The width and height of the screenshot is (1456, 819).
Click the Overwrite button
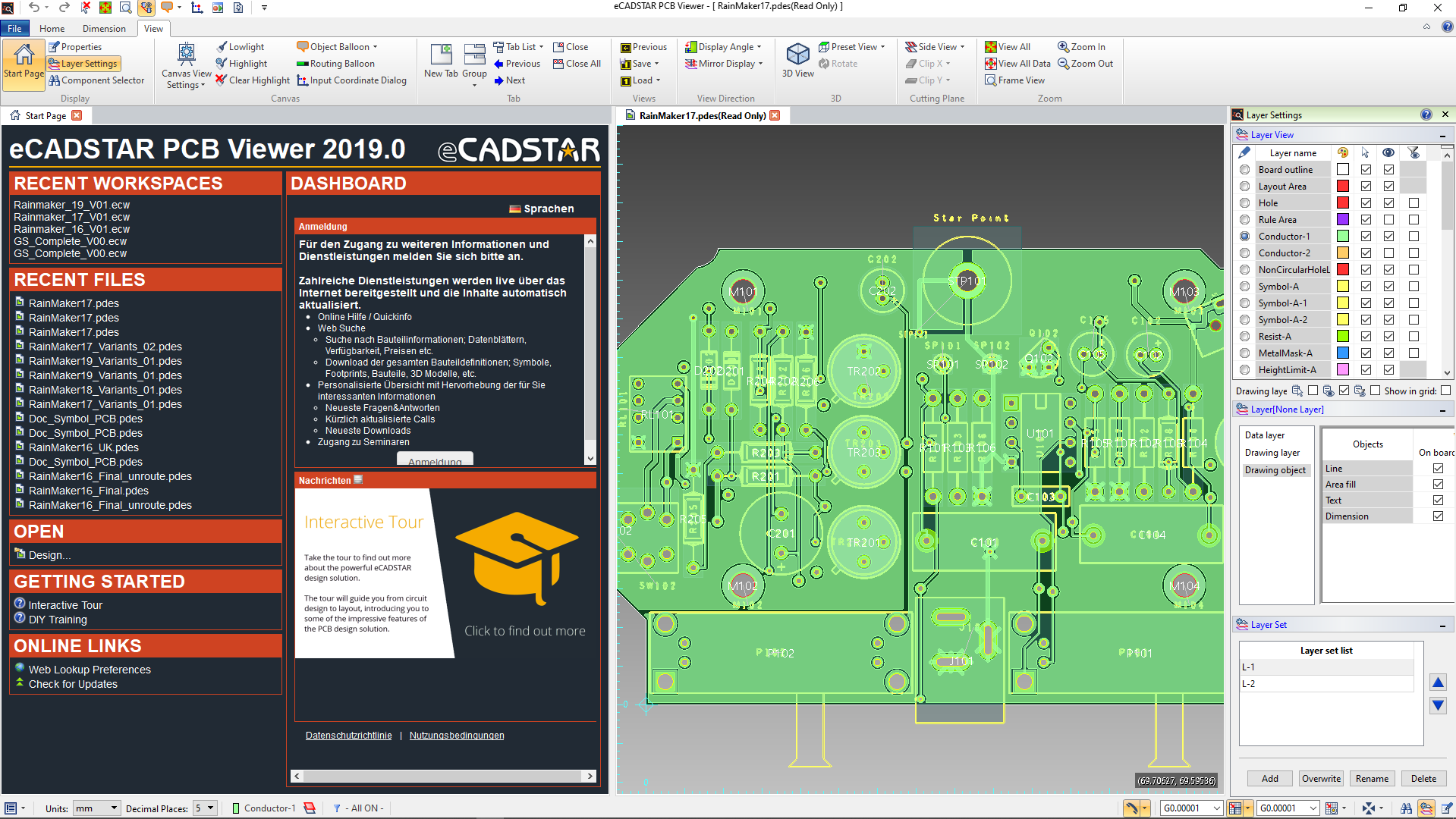coord(1321,779)
